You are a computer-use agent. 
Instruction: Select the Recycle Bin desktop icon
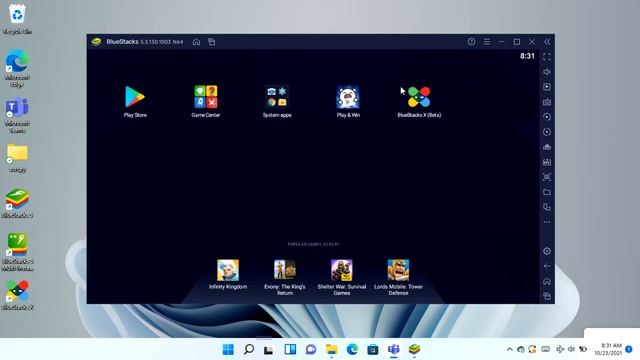pos(17,19)
